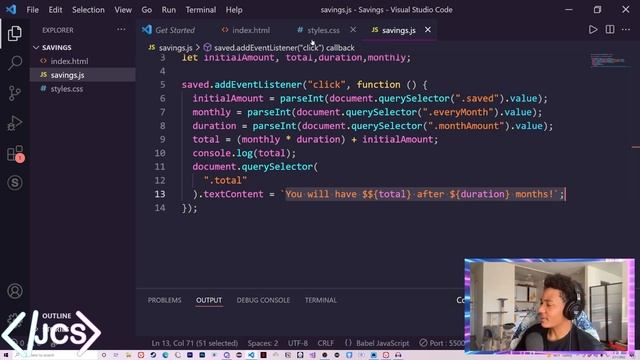Select savings.js in the explorer
The width and height of the screenshot is (640, 360).
[82, 75]
